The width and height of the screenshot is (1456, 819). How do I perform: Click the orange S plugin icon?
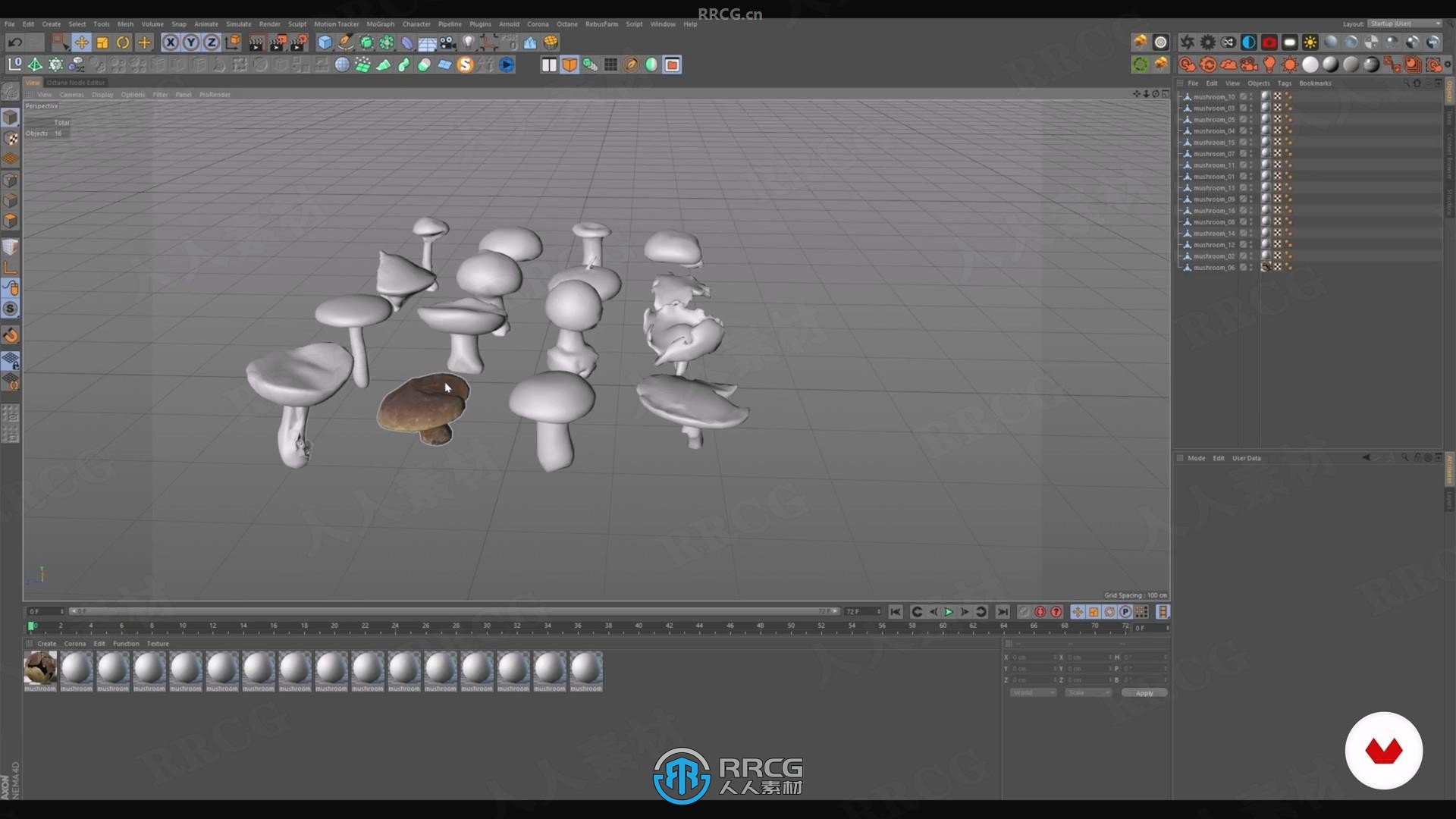click(x=466, y=65)
